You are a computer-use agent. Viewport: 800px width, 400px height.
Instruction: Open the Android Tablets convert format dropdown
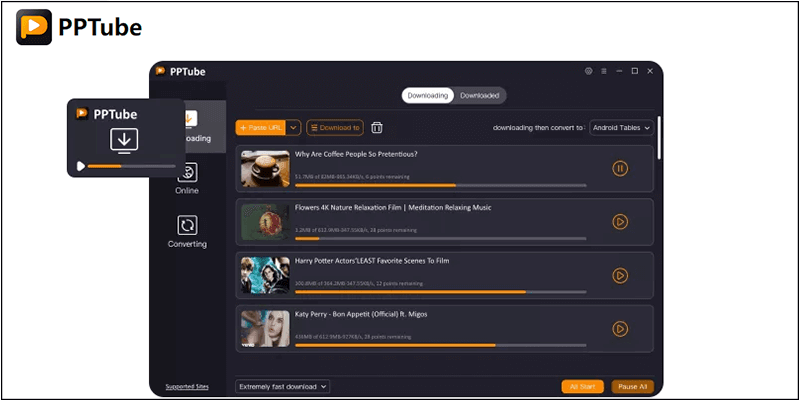pyautogui.click(x=621, y=128)
